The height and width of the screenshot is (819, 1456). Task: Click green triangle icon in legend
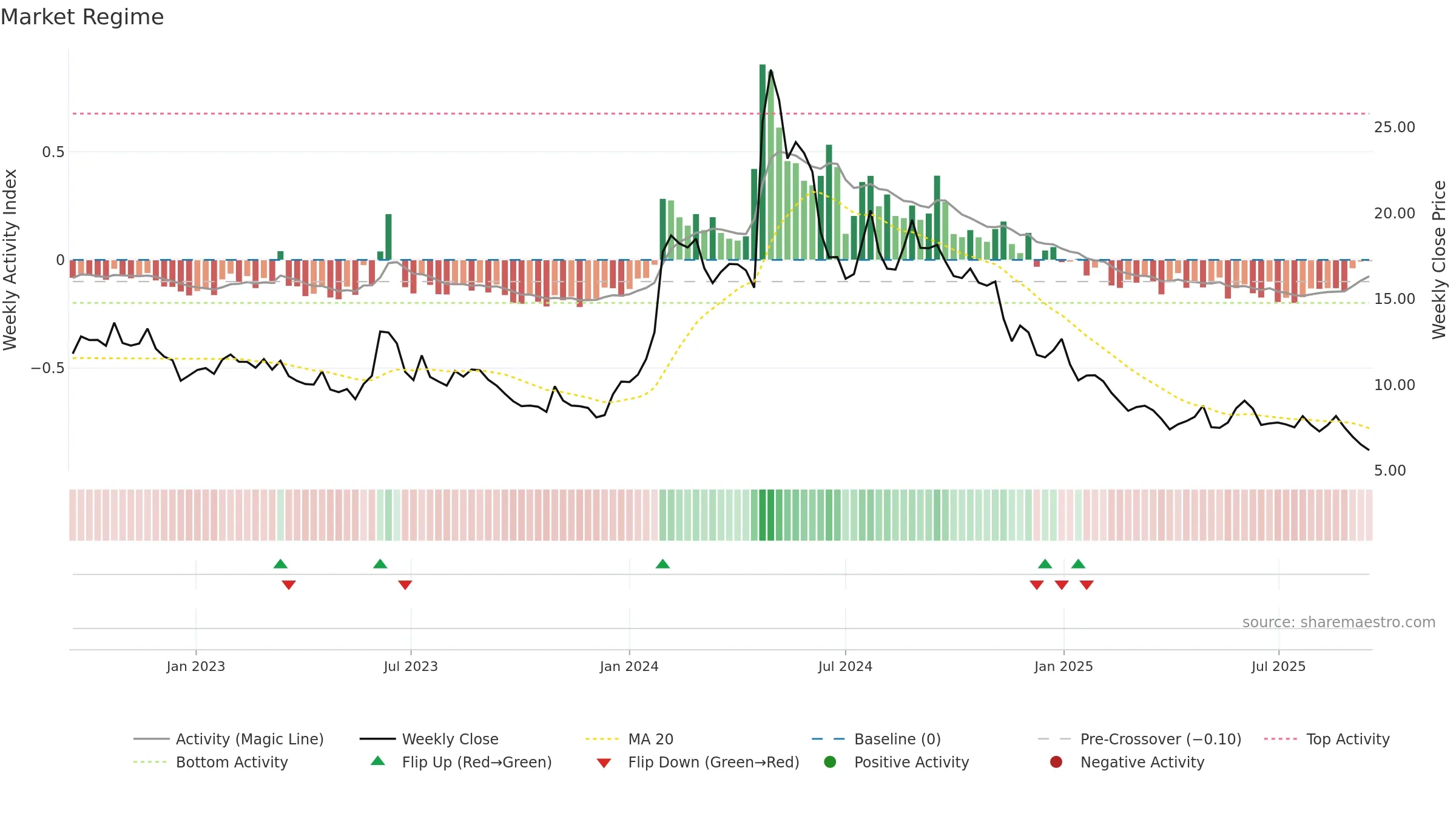pyautogui.click(x=378, y=761)
